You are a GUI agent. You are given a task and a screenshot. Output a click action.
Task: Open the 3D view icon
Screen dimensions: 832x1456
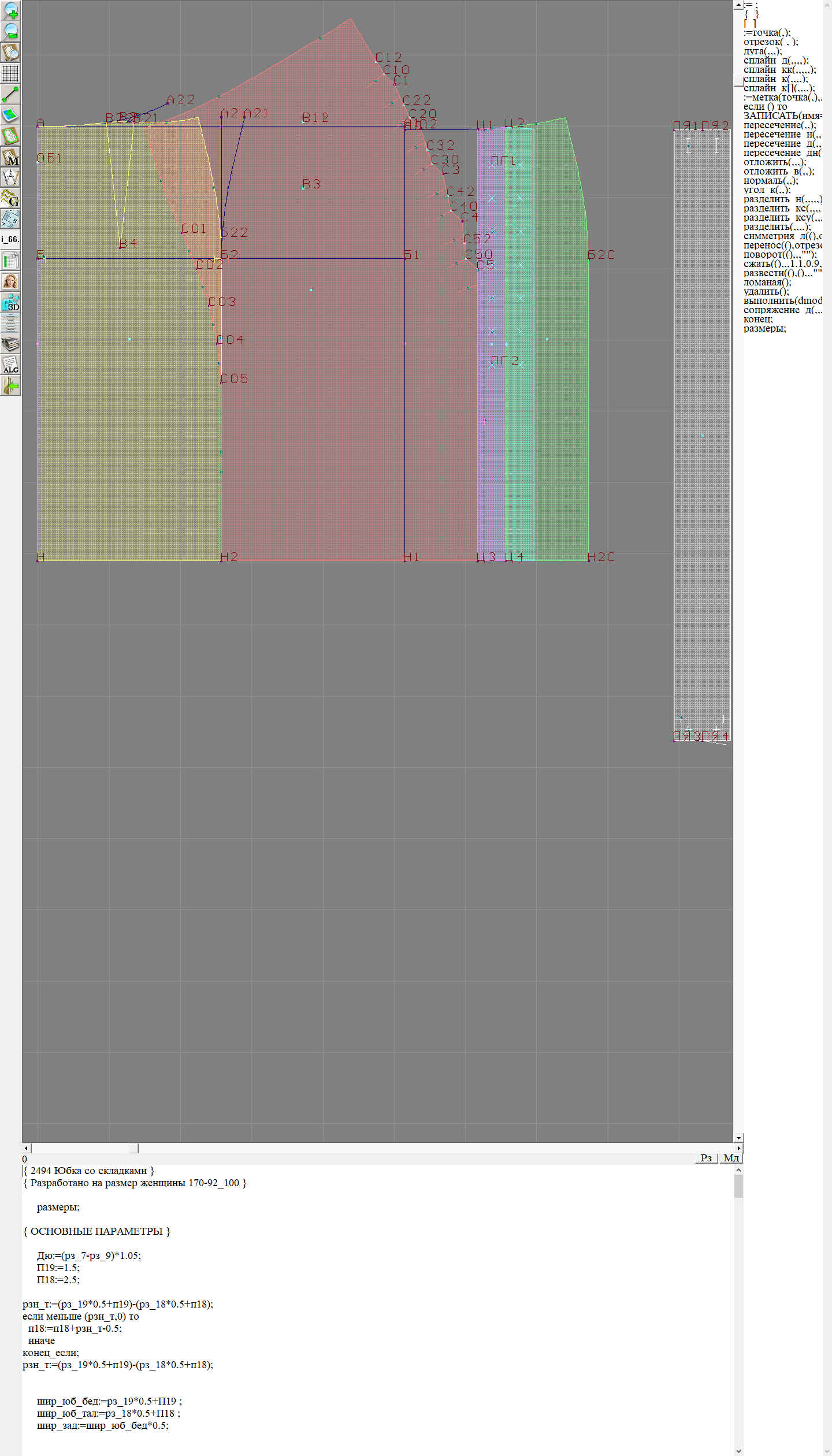pos(10,302)
